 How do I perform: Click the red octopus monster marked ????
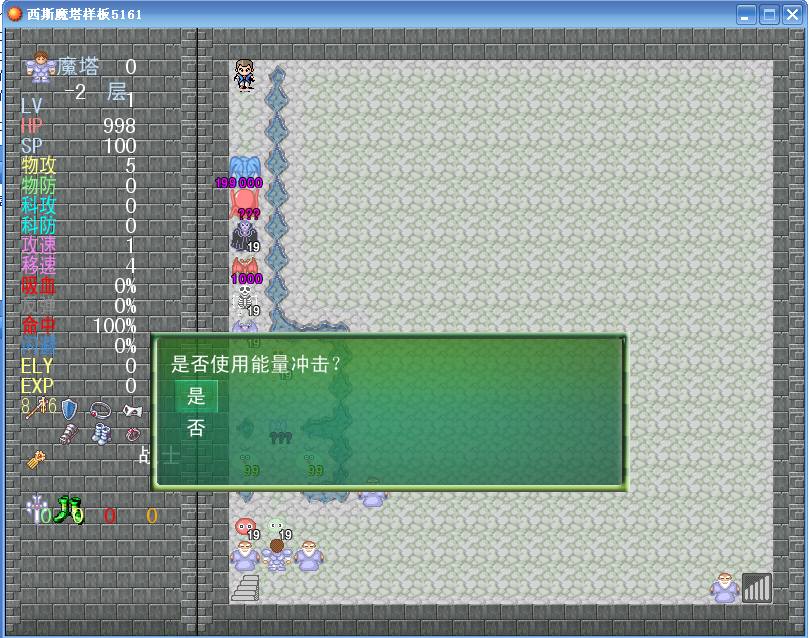click(245, 204)
